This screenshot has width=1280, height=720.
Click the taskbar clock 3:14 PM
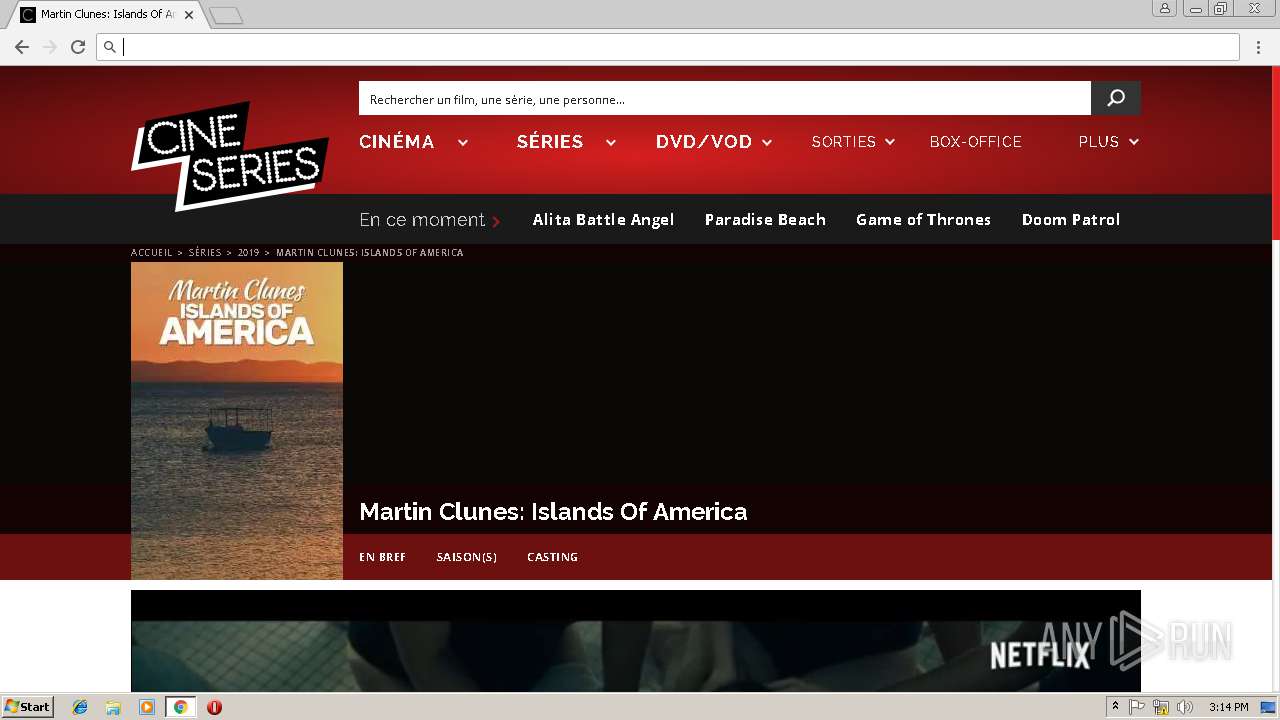(1229, 707)
